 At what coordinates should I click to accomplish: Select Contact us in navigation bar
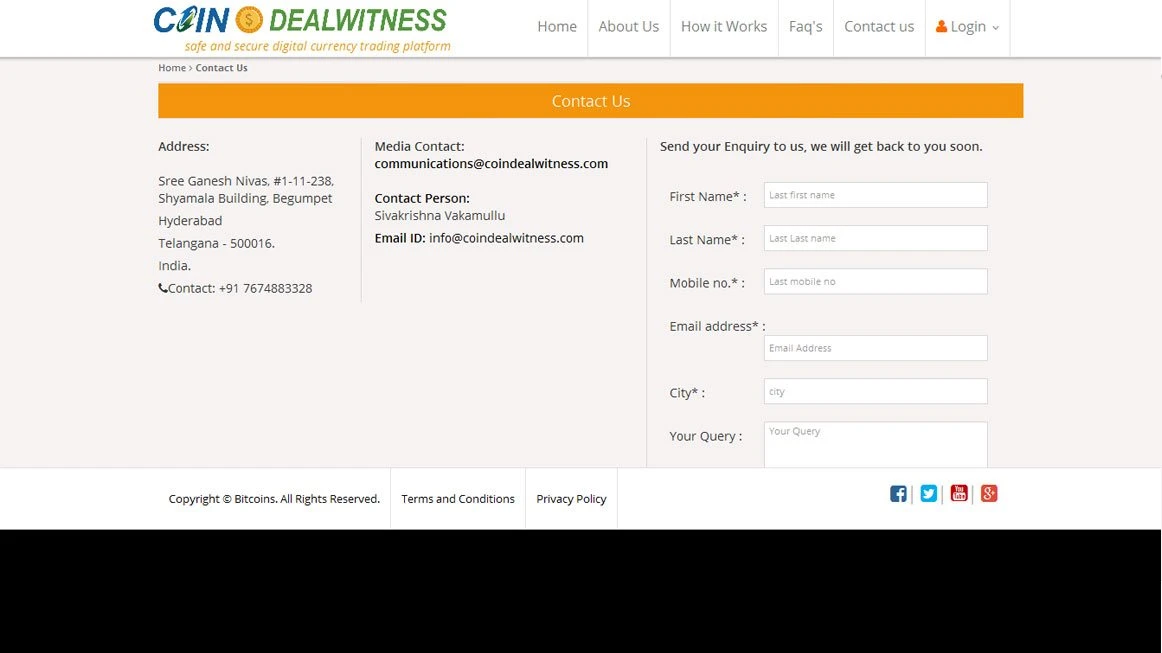(x=879, y=27)
